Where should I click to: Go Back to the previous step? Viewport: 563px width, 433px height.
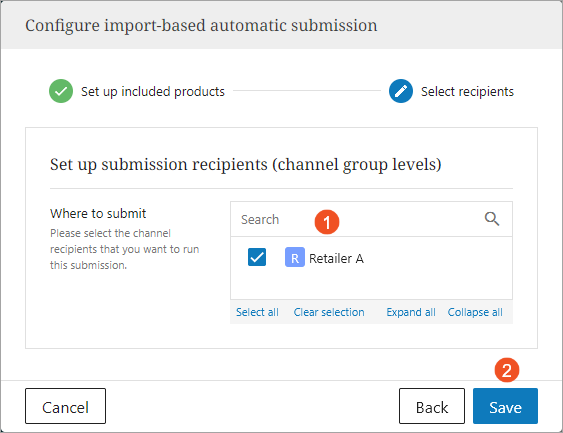pos(432,406)
